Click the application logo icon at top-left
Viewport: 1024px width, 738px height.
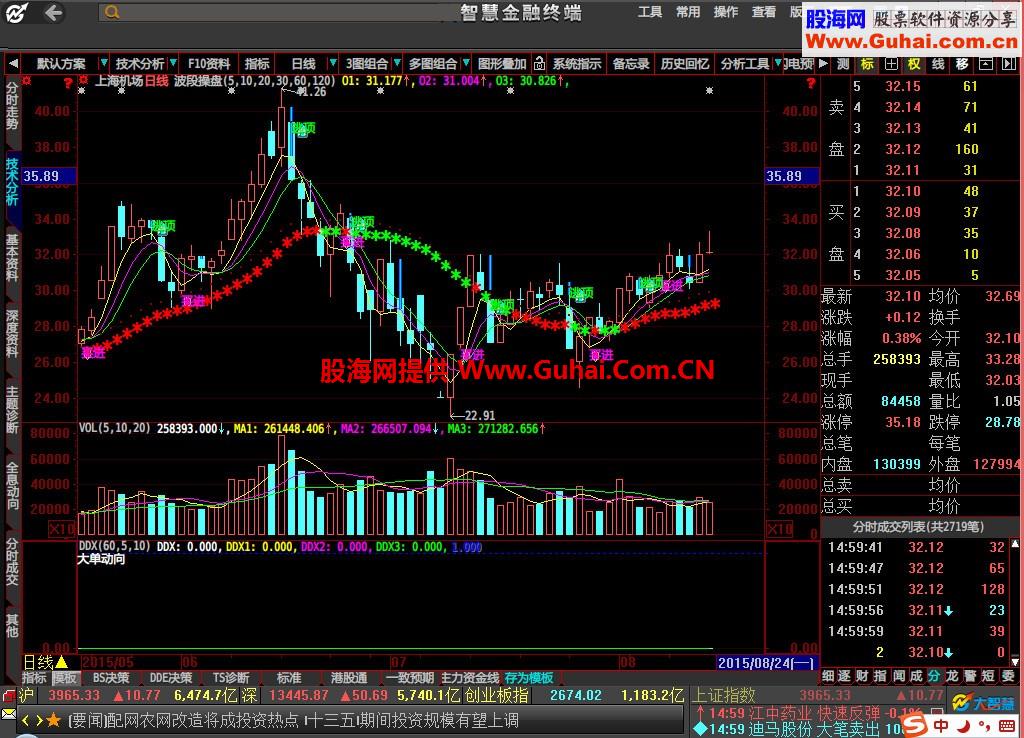16,12
